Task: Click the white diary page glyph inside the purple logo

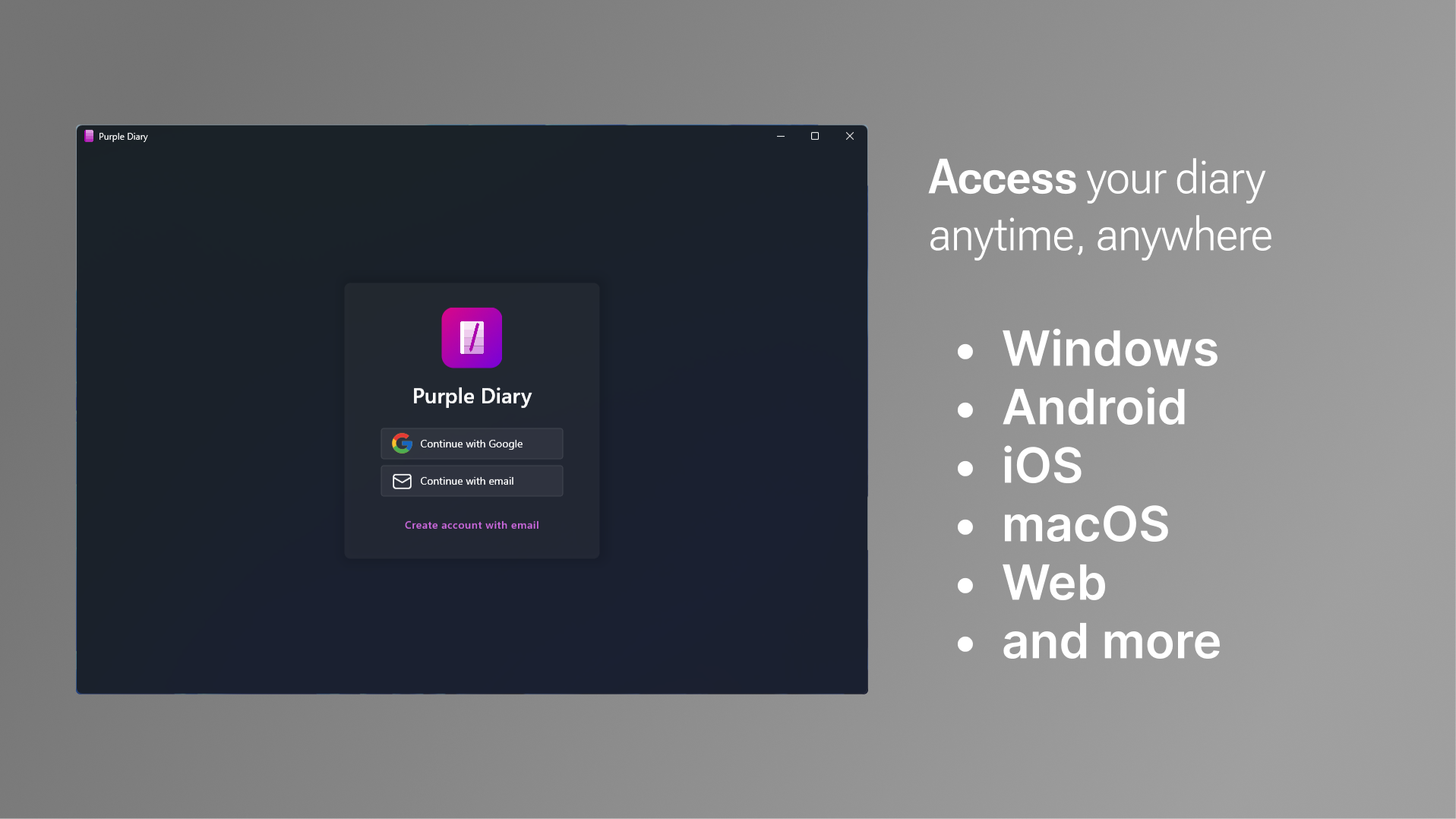Action: pos(472,337)
